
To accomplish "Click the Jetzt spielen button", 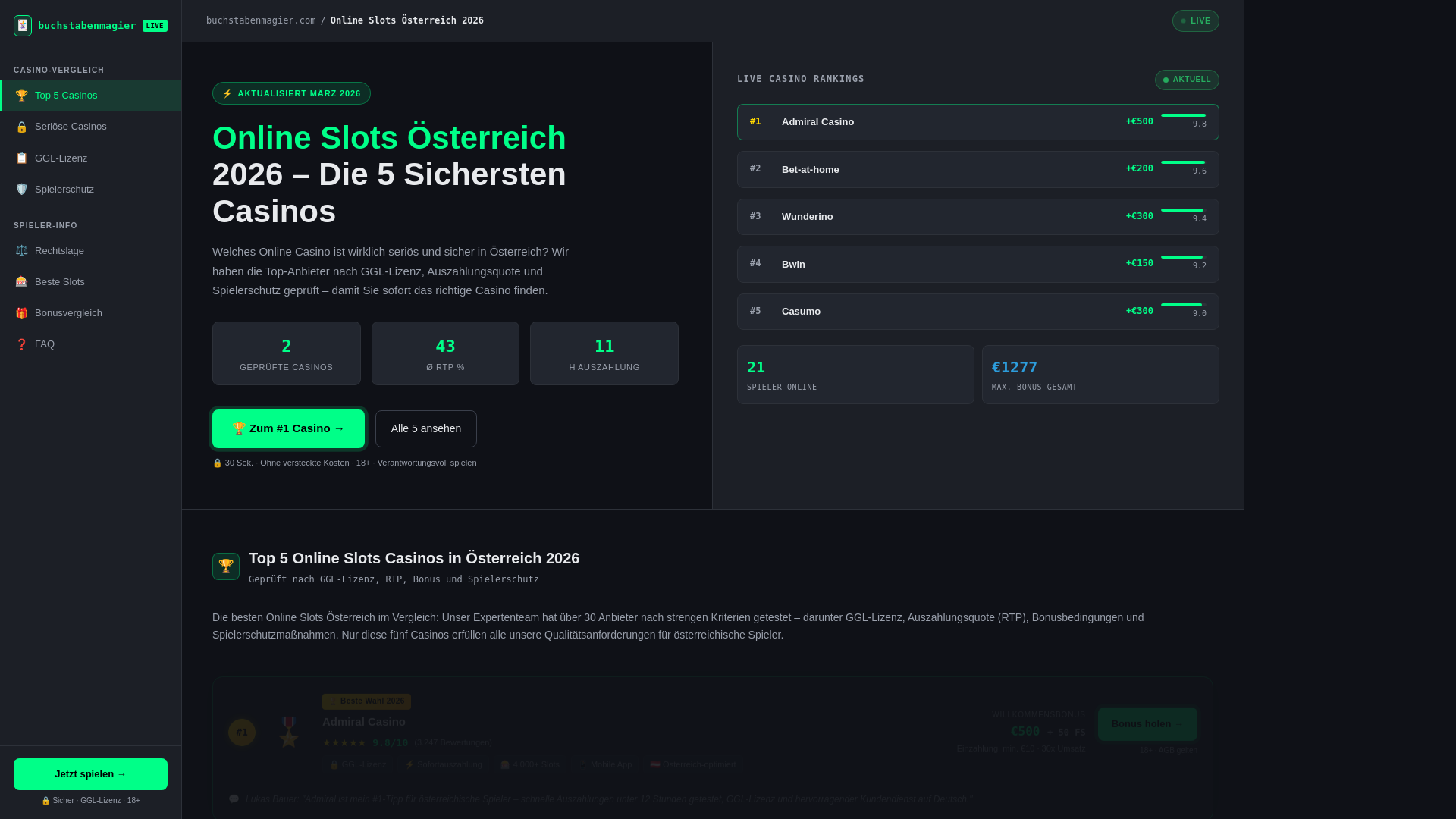I will point(90,774).
